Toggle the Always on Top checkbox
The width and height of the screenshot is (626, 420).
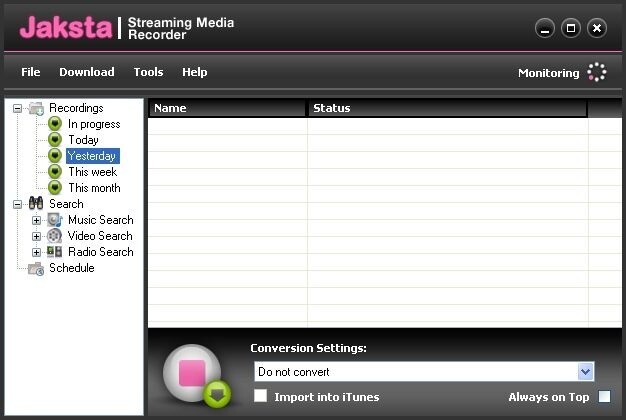coord(604,396)
